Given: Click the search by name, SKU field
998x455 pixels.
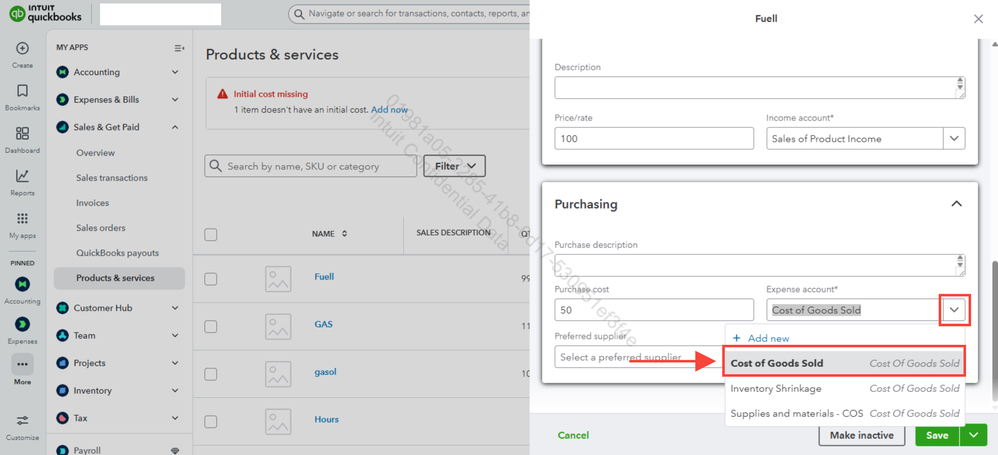Looking at the screenshot, I should pos(311,166).
